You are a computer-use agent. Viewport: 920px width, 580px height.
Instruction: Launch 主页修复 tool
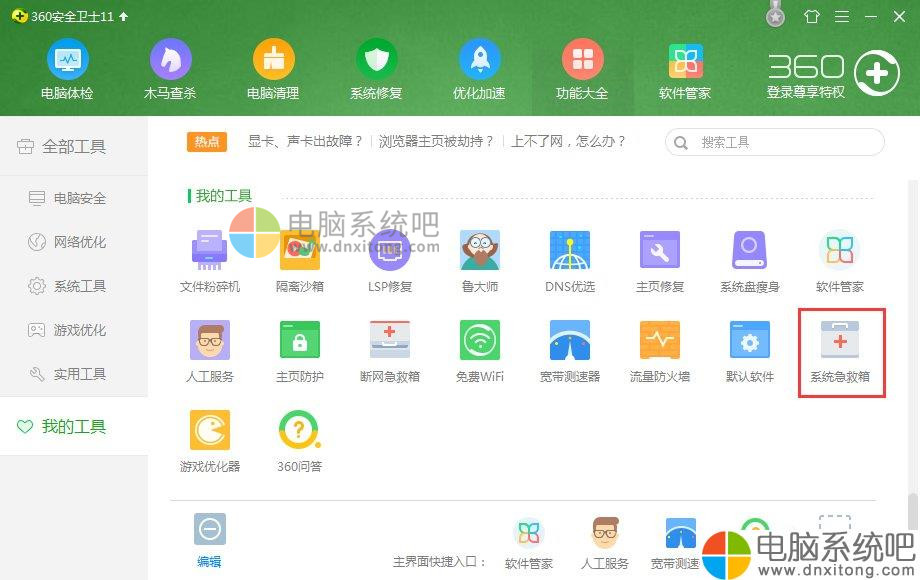coord(660,262)
